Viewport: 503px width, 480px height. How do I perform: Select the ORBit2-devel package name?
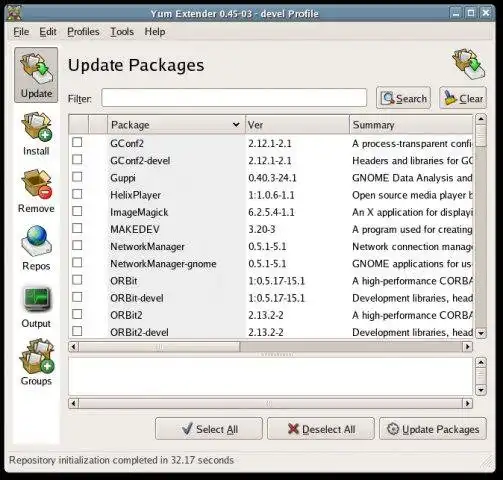(x=139, y=332)
